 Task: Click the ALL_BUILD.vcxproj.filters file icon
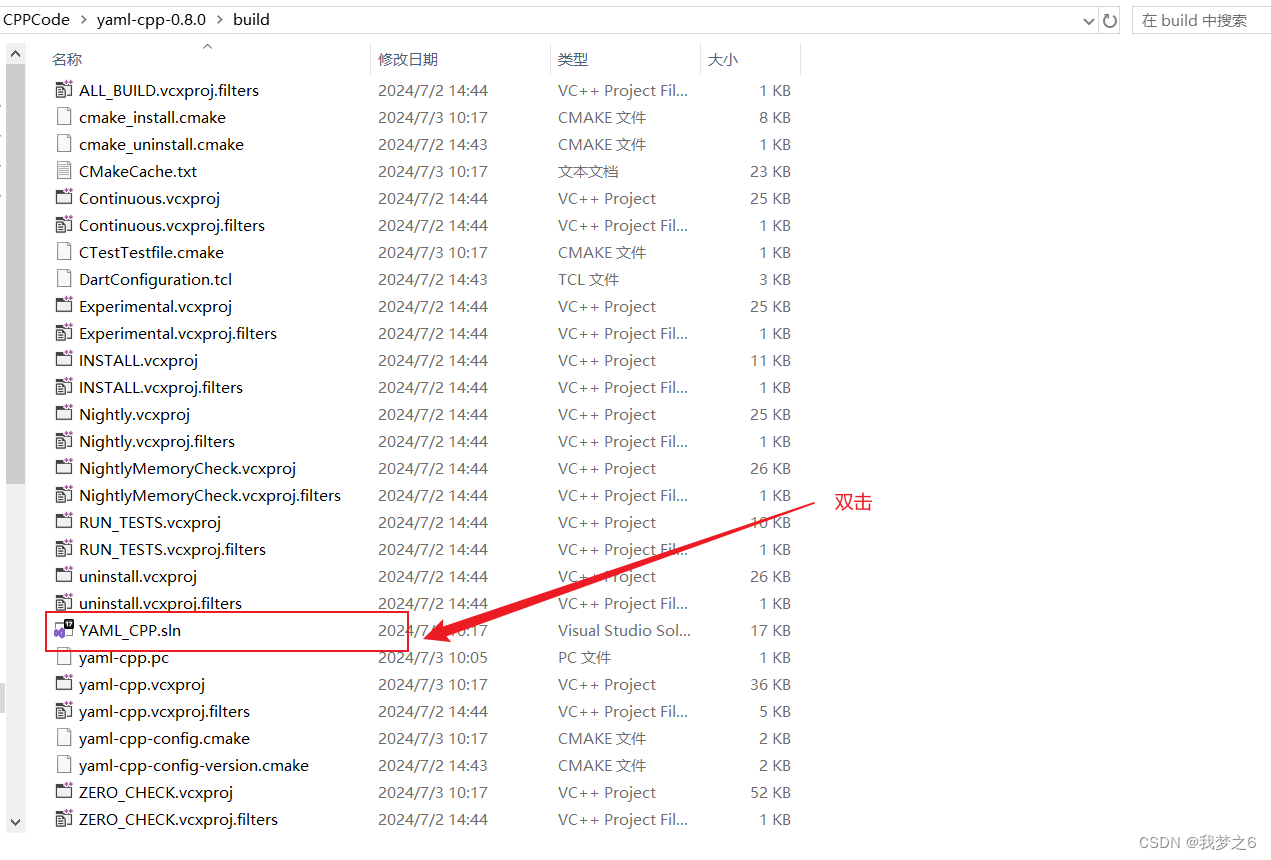[x=63, y=90]
